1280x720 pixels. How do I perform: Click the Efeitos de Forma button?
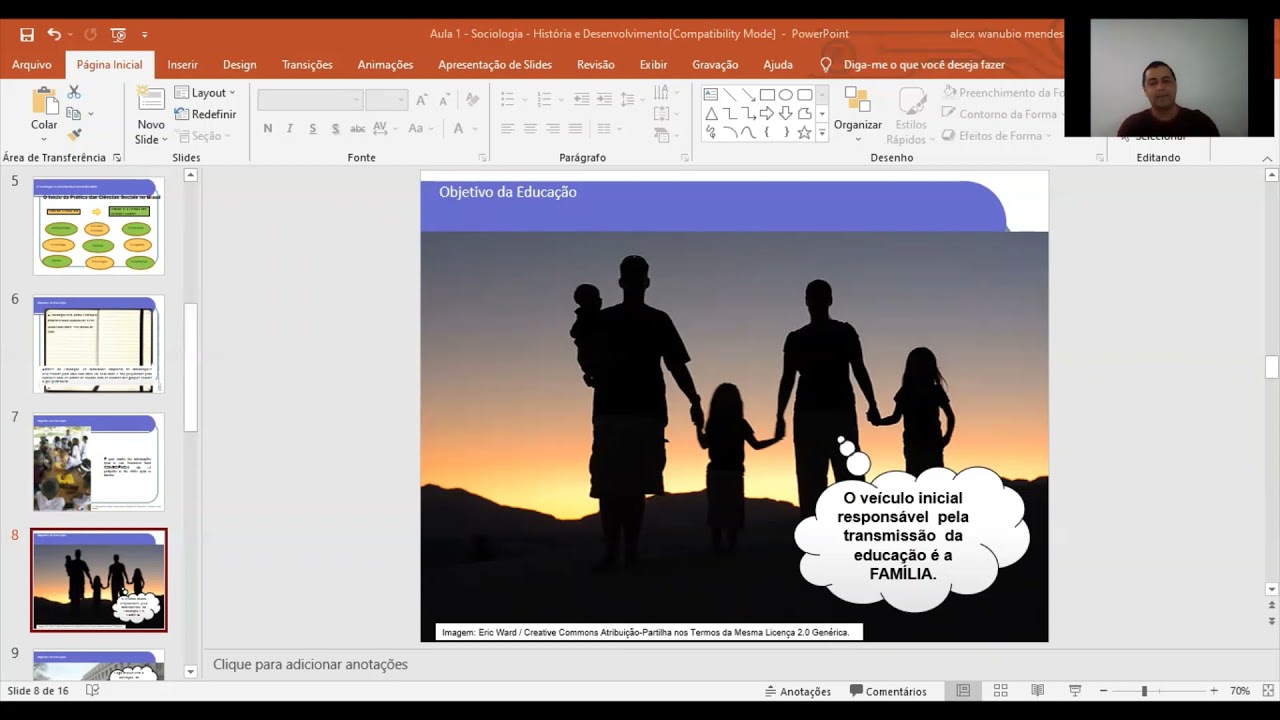[996, 136]
